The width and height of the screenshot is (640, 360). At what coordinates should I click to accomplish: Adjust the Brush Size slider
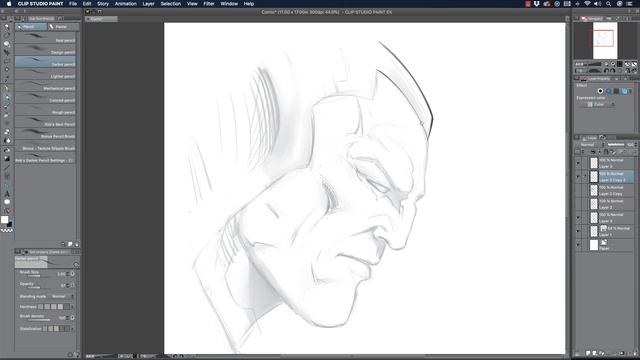(39, 276)
